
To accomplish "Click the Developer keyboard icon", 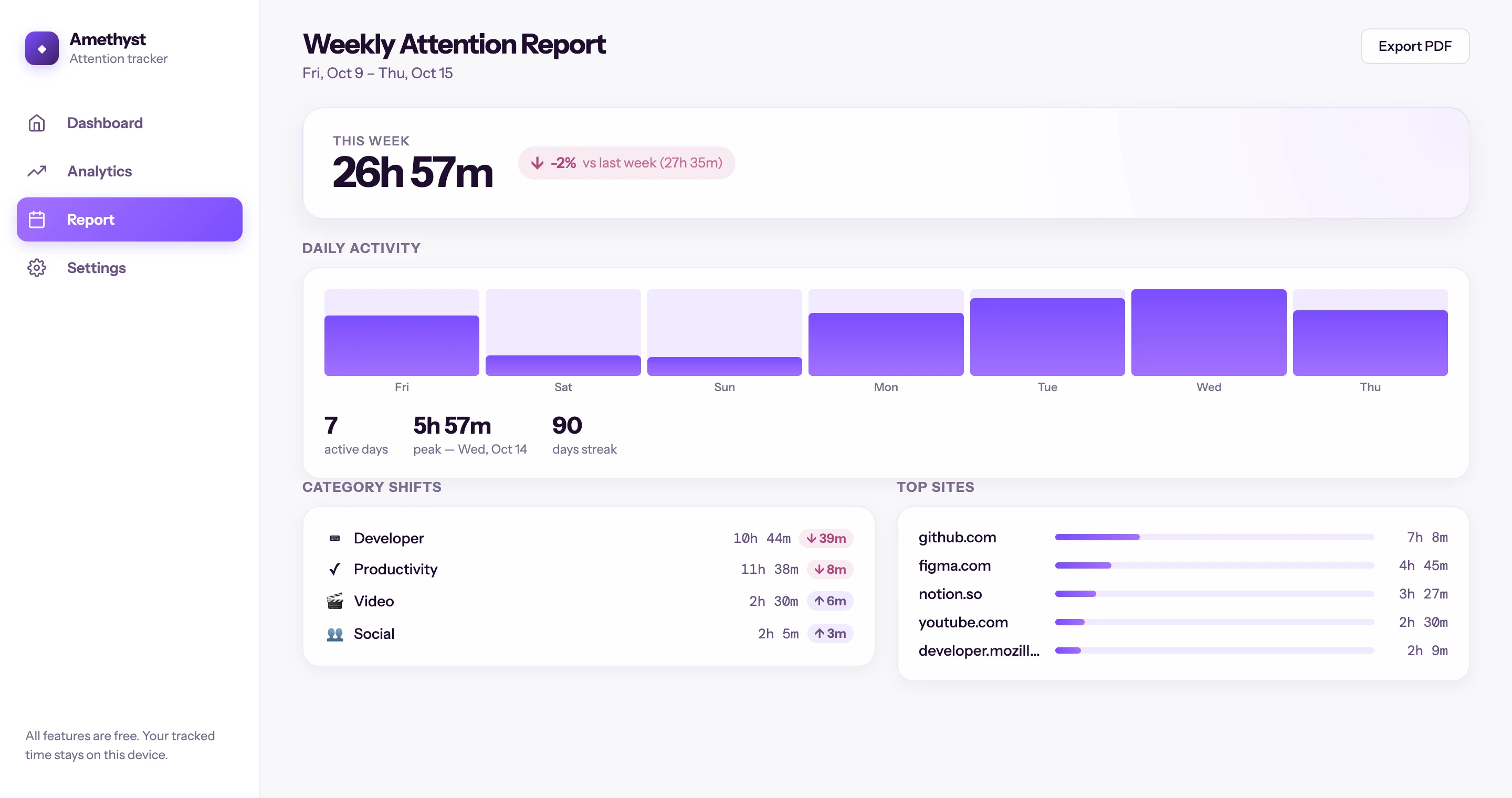I will [334, 538].
